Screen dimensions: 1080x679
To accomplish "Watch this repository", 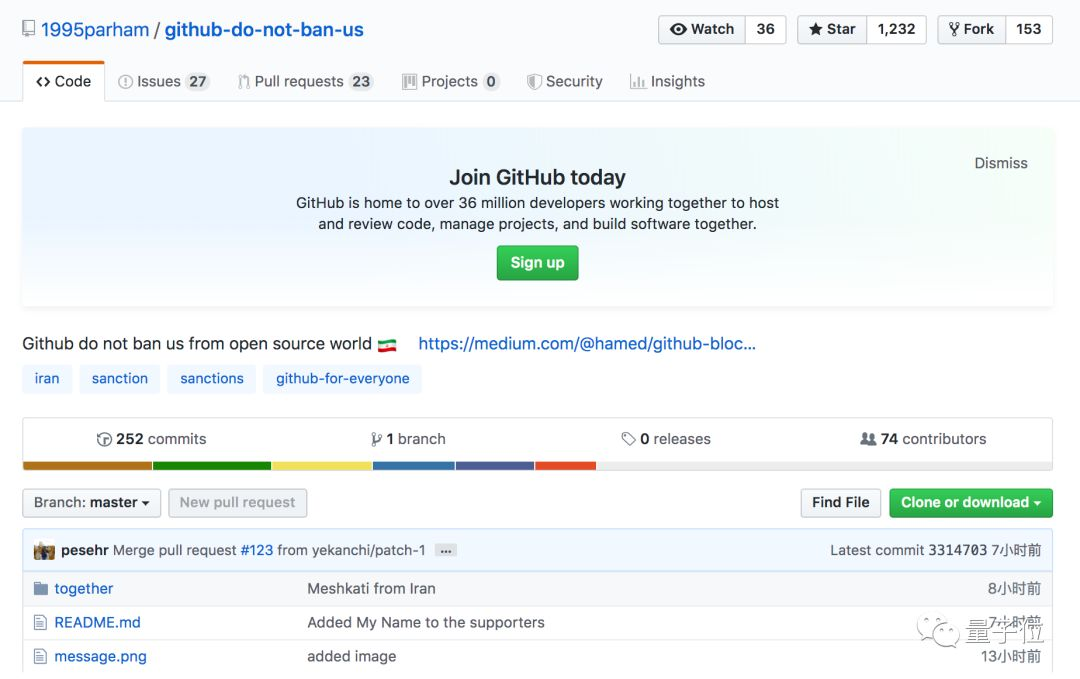I will pos(702,30).
